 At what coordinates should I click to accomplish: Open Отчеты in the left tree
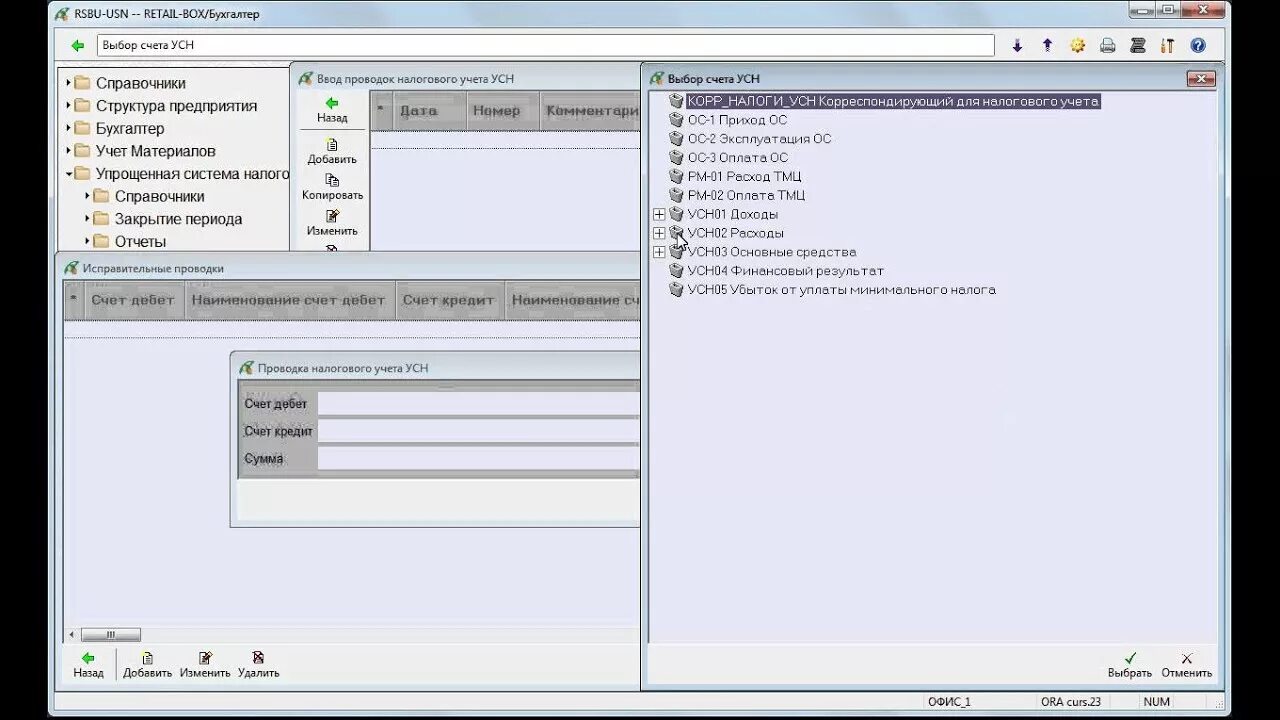(140, 241)
